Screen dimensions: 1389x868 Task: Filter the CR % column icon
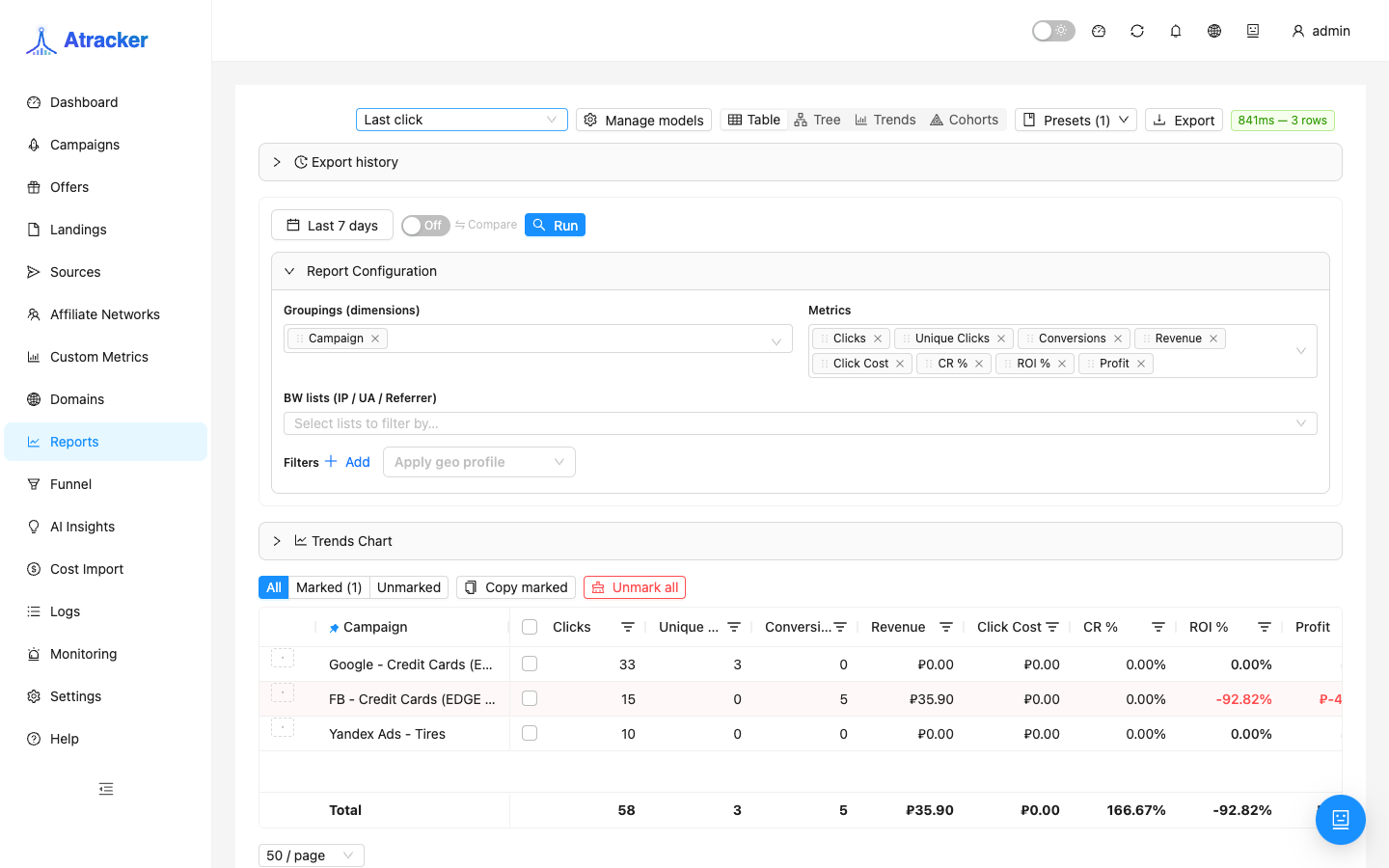tap(1158, 627)
